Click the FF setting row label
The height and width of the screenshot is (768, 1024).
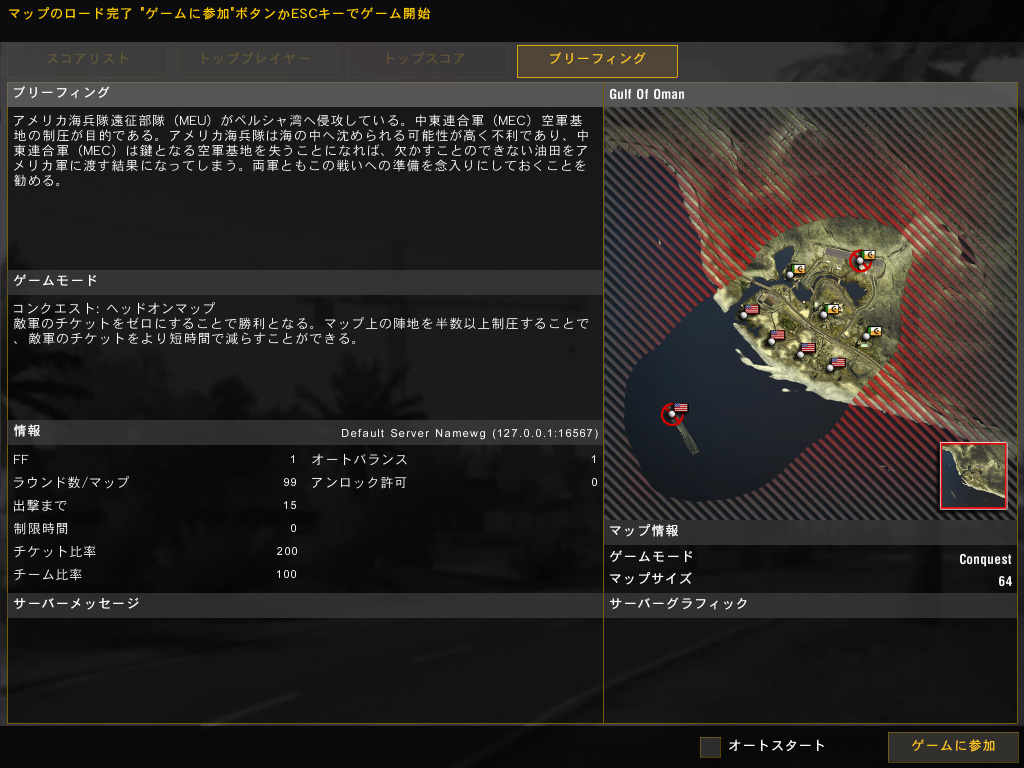pyautogui.click(x=21, y=460)
